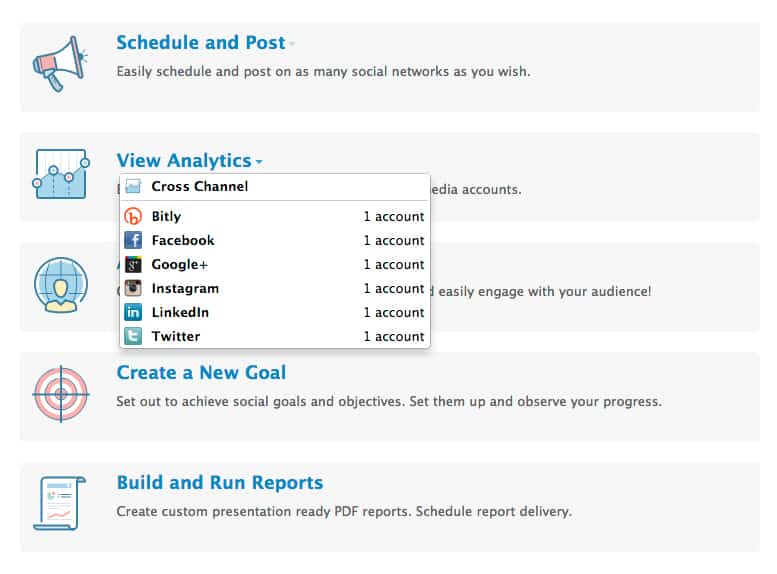Open the Schedule and Post heading
This screenshot has width=777, height=574.
[x=201, y=43]
